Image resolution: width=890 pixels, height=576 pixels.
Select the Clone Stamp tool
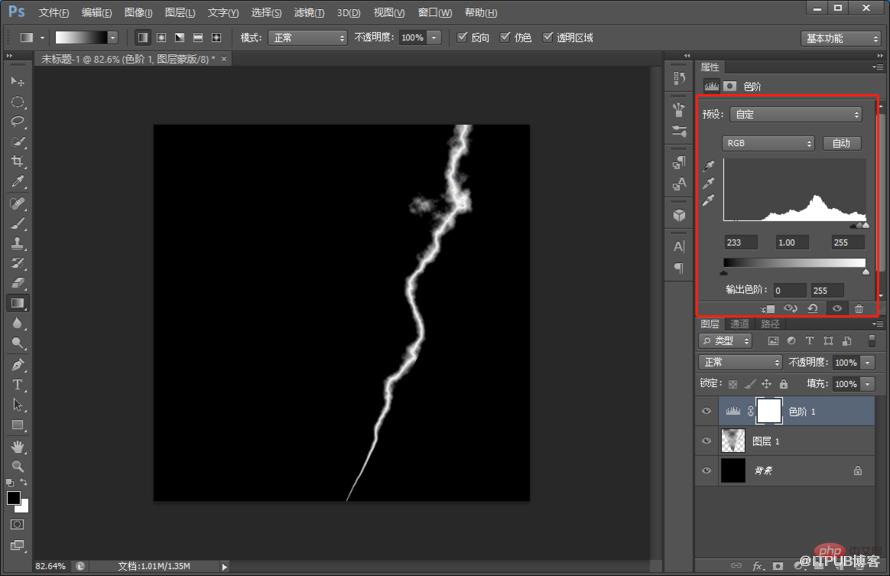(18, 243)
